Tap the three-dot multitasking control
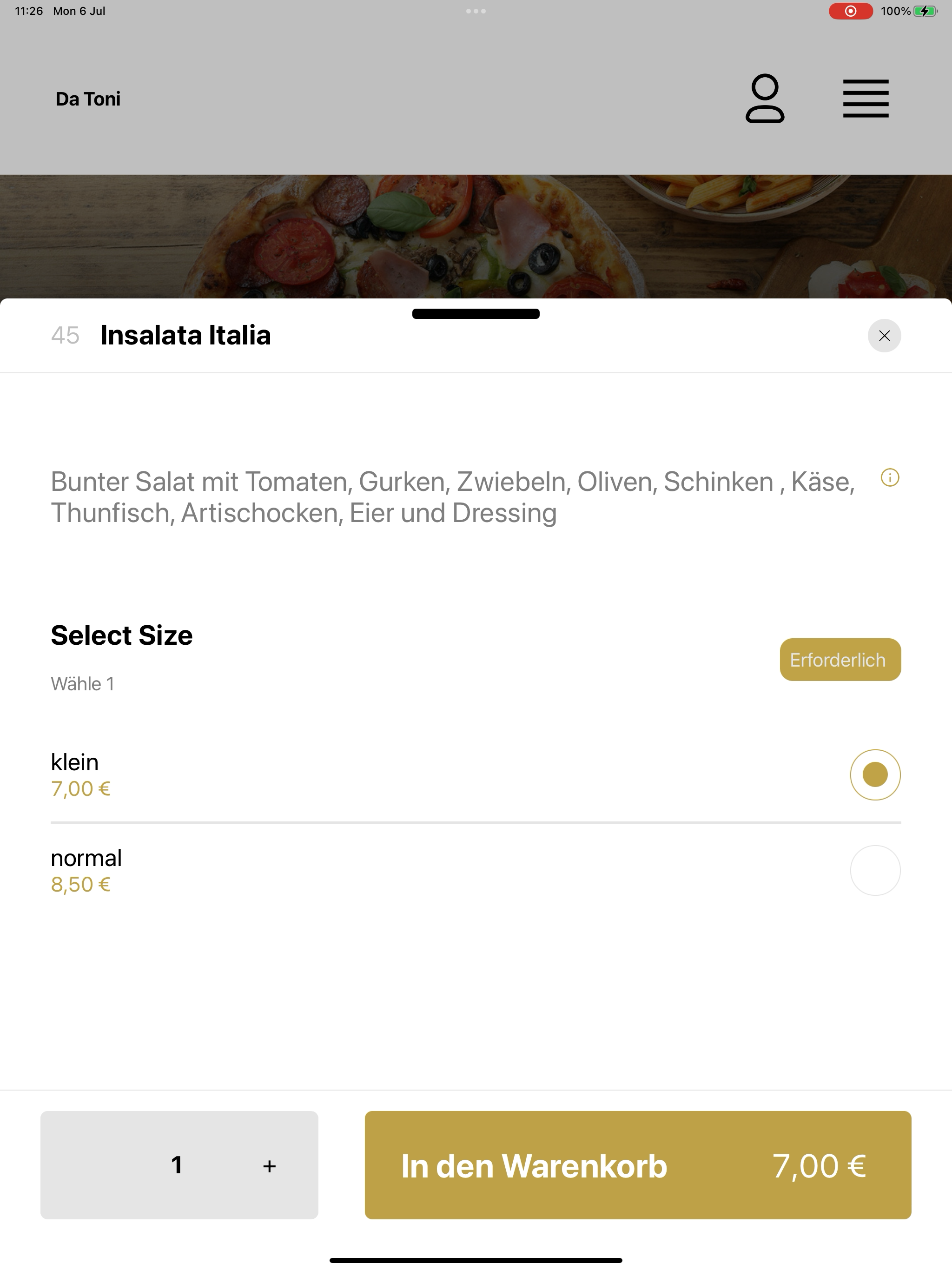The image size is (952, 1270). (x=476, y=11)
